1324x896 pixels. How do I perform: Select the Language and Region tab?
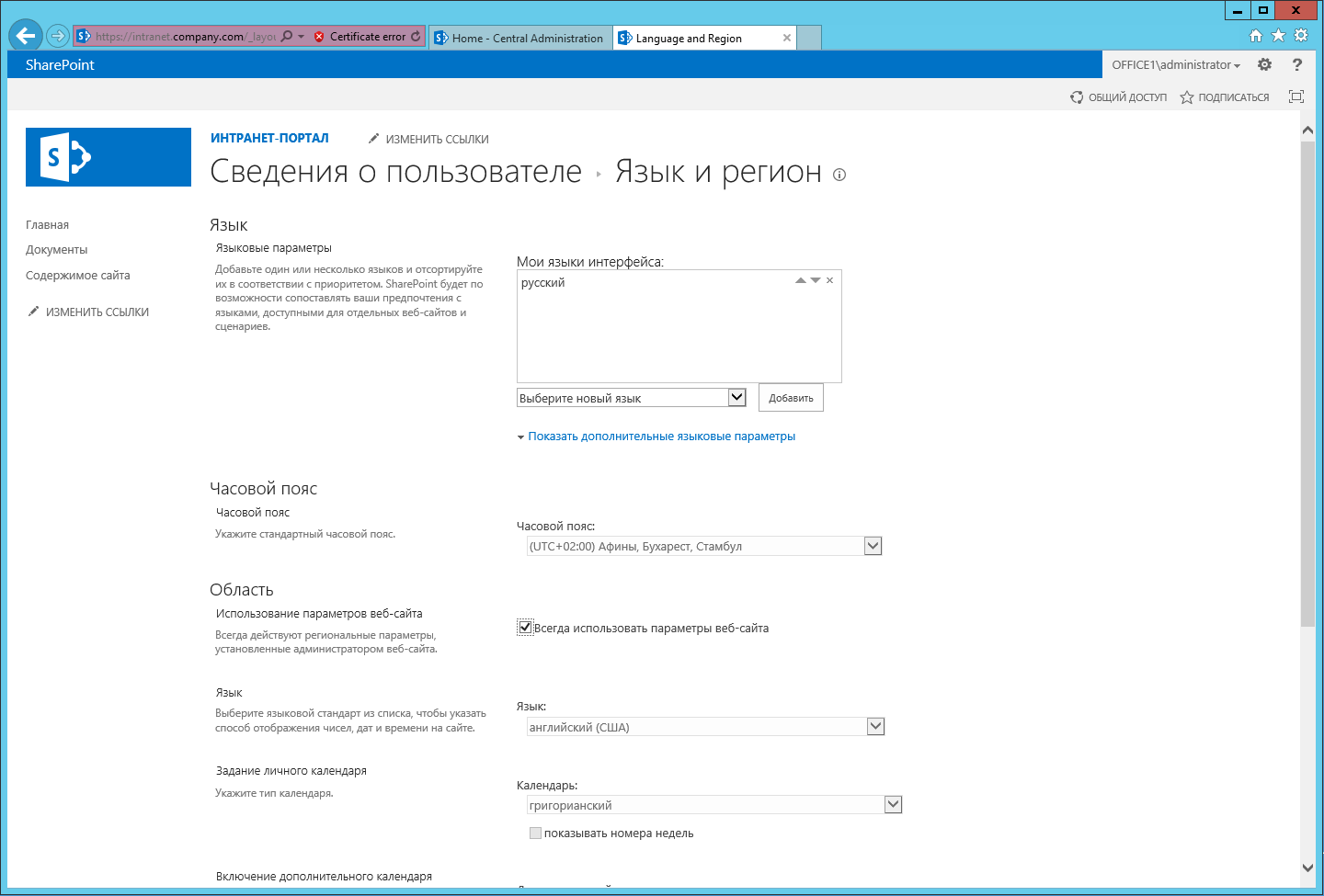(x=705, y=38)
